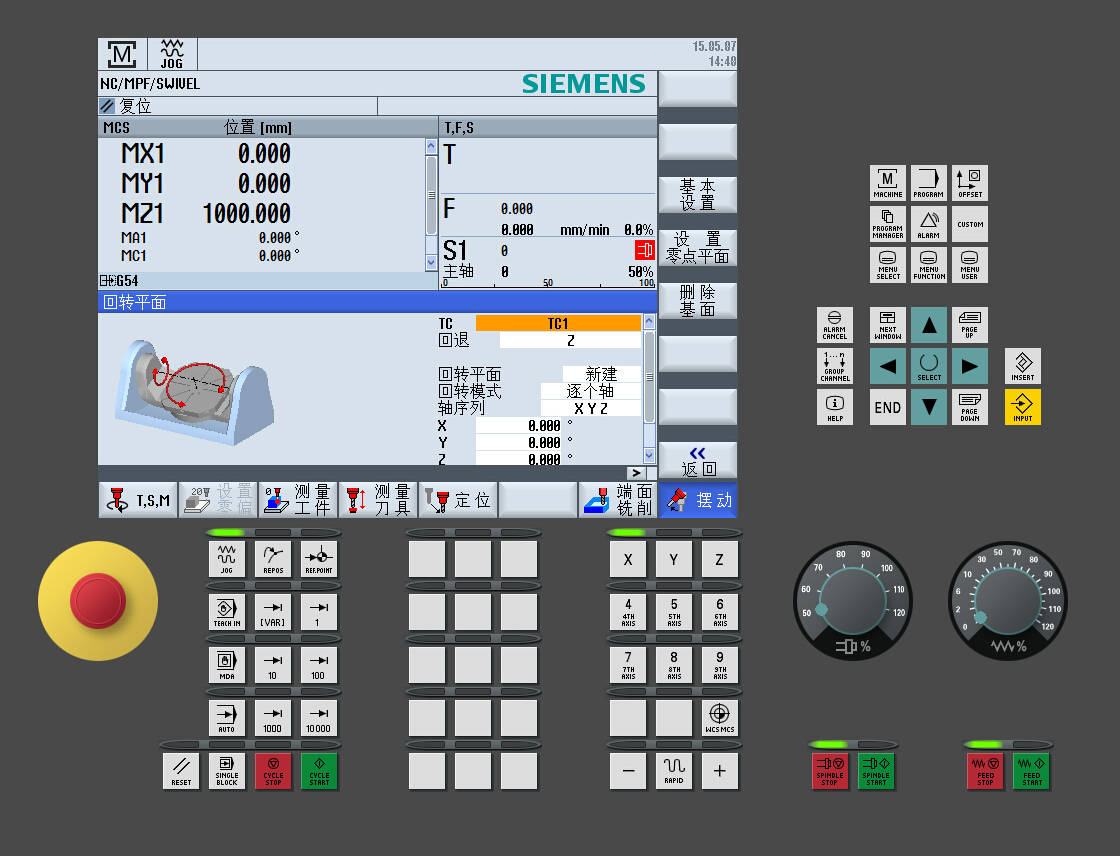Enable JOG mode key

[x=227, y=559]
